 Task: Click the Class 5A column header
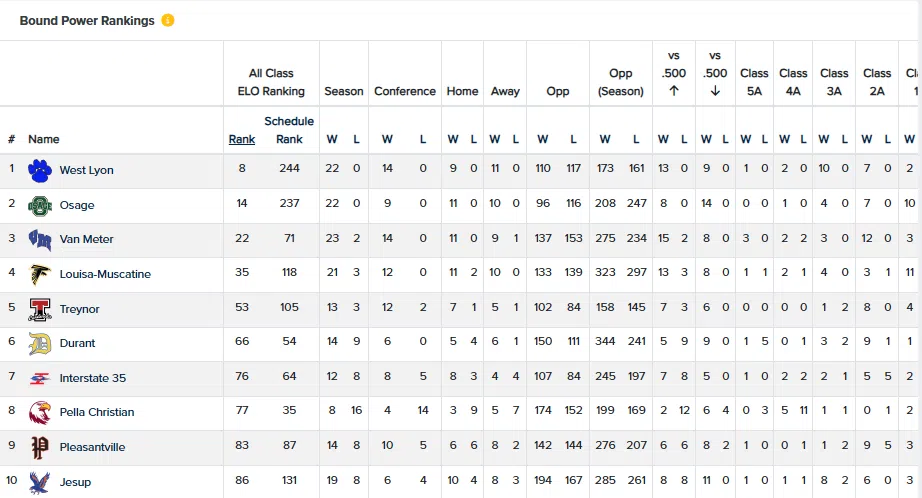754,82
